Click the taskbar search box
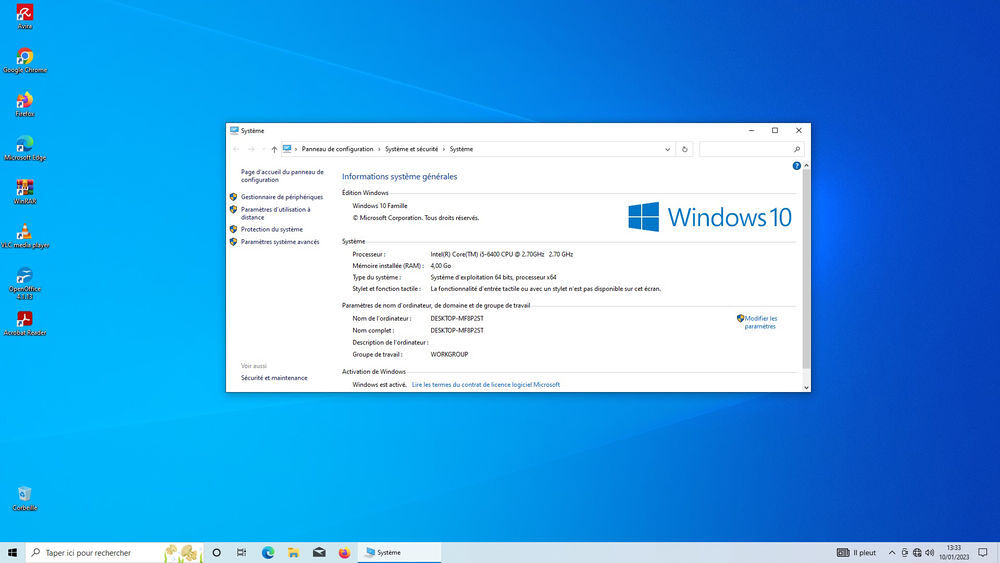This screenshot has height=563, width=1000. coord(115,553)
